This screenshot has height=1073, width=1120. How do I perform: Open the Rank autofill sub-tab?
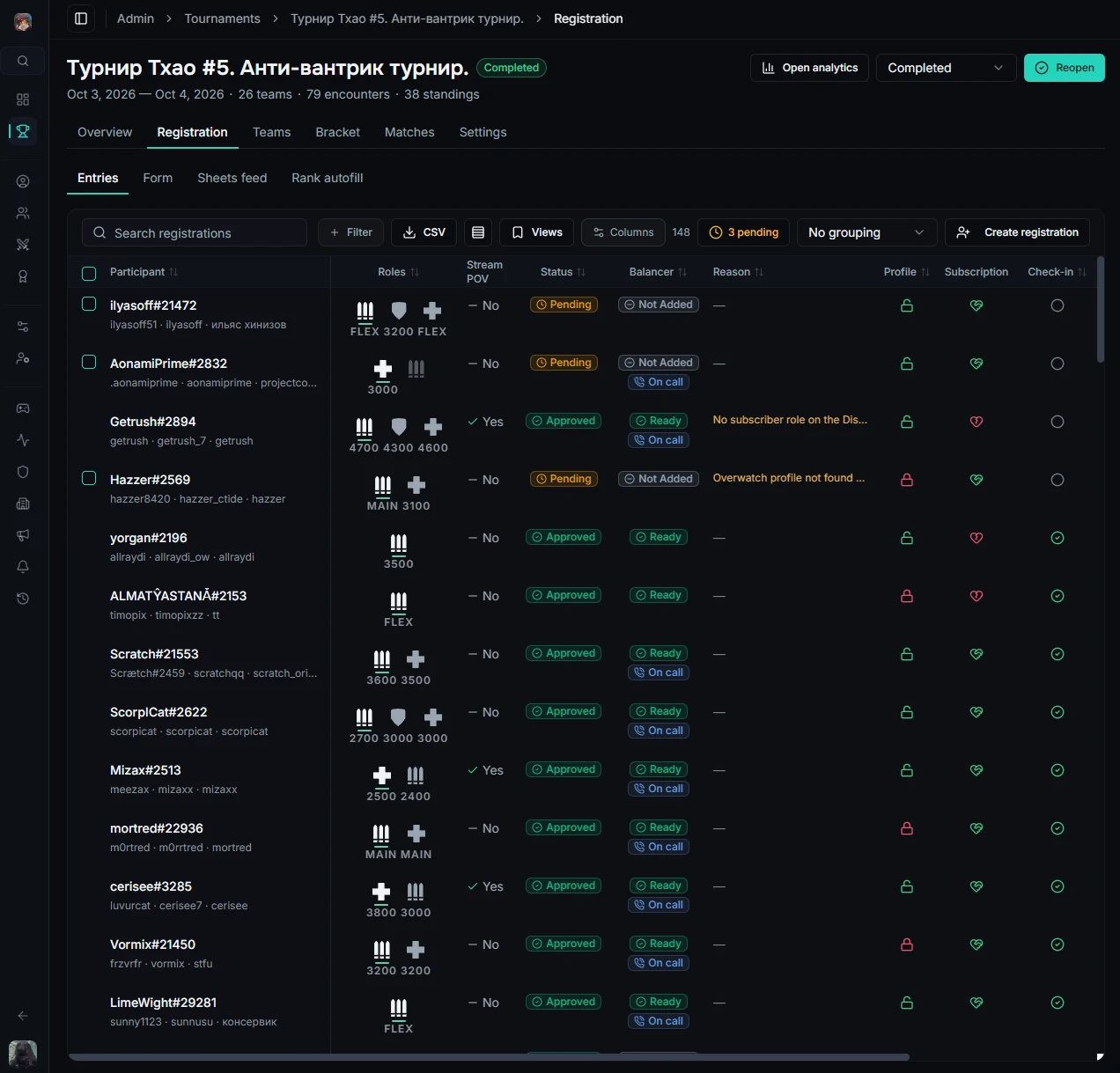pos(328,178)
